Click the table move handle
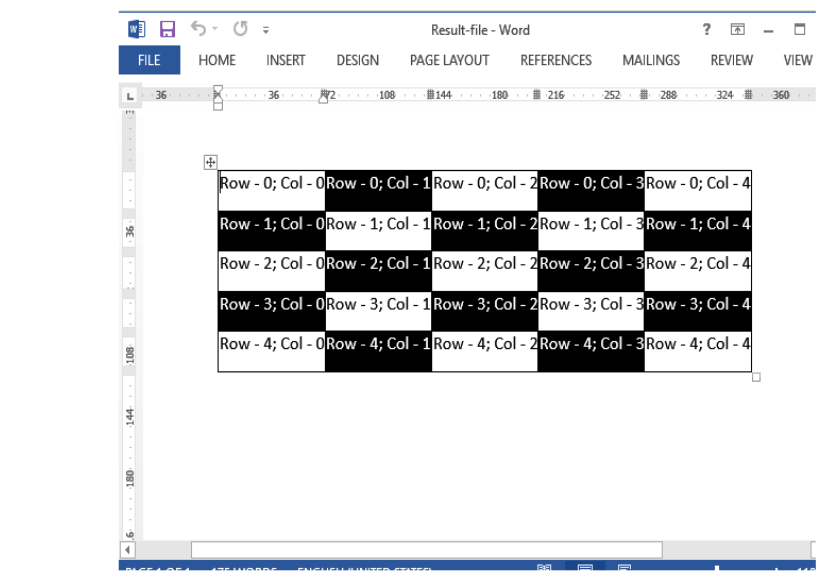 (211, 162)
